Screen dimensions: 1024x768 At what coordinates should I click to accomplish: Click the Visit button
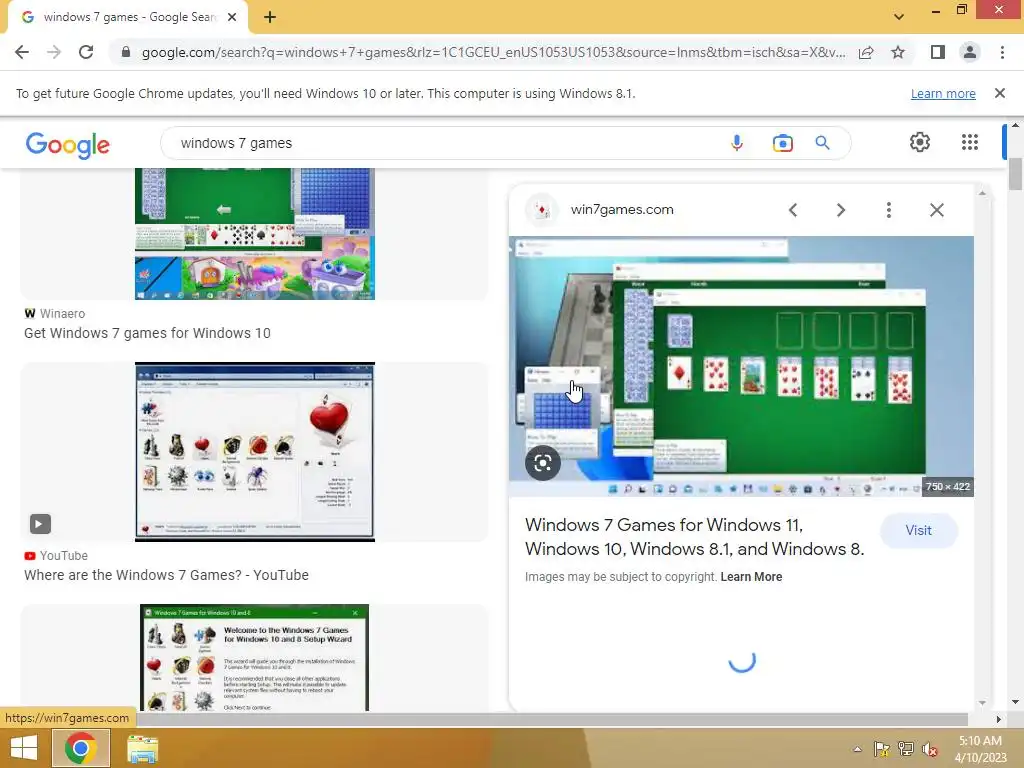(918, 530)
